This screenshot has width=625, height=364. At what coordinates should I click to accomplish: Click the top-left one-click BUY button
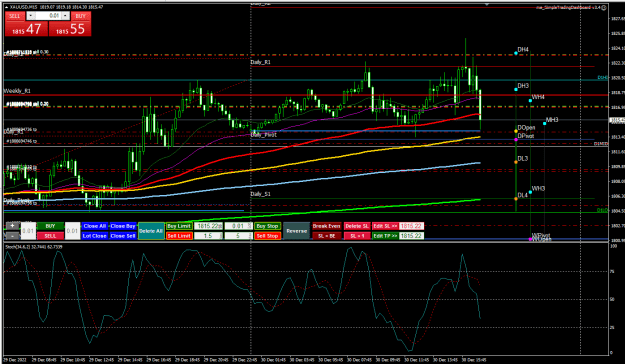pos(81,16)
